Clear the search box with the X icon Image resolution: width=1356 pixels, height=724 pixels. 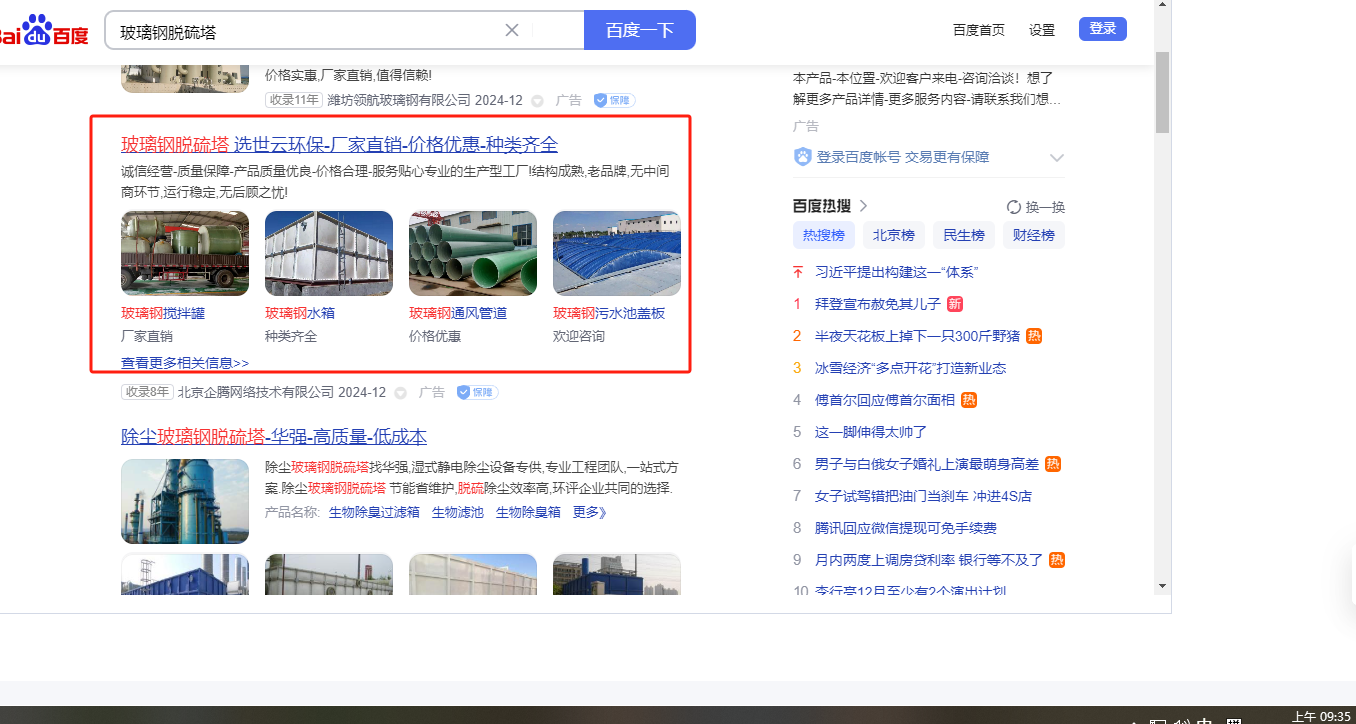coord(512,30)
